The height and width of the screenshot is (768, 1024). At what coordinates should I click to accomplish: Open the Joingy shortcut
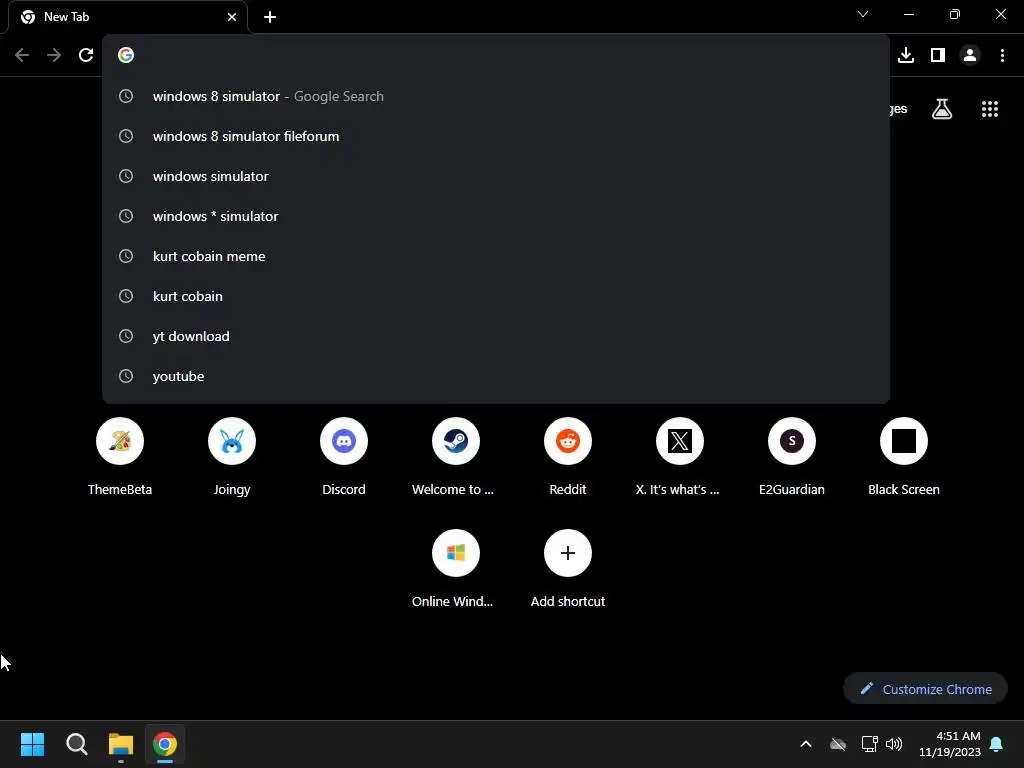pos(232,441)
